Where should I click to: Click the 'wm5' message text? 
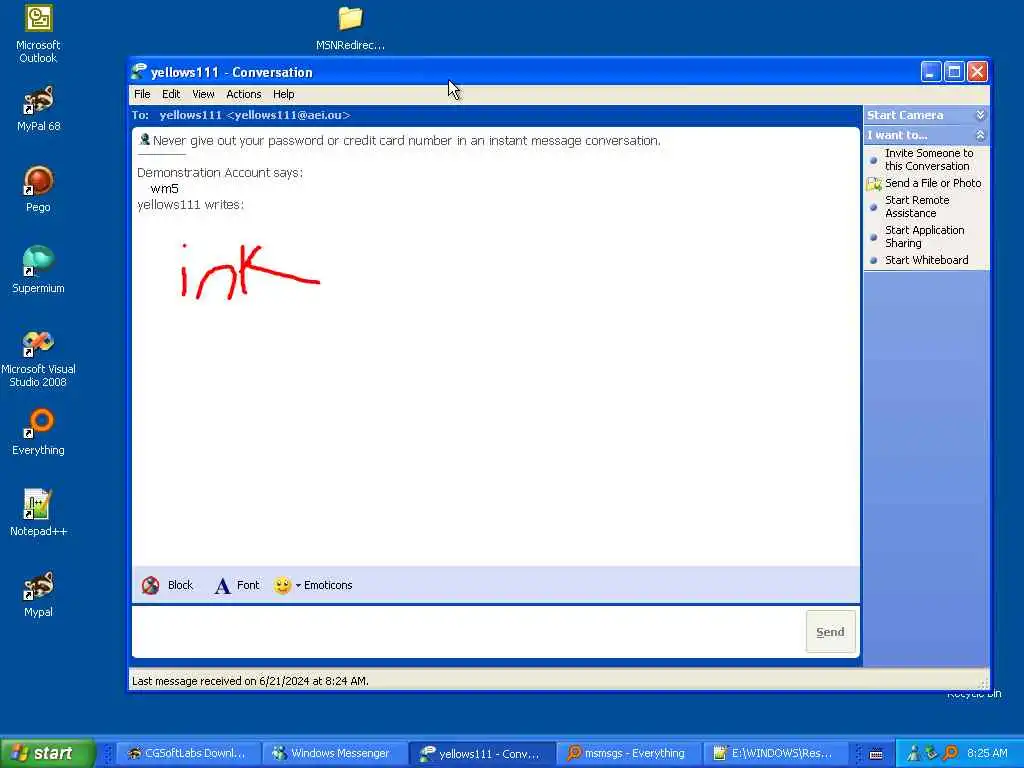coord(165,189)
